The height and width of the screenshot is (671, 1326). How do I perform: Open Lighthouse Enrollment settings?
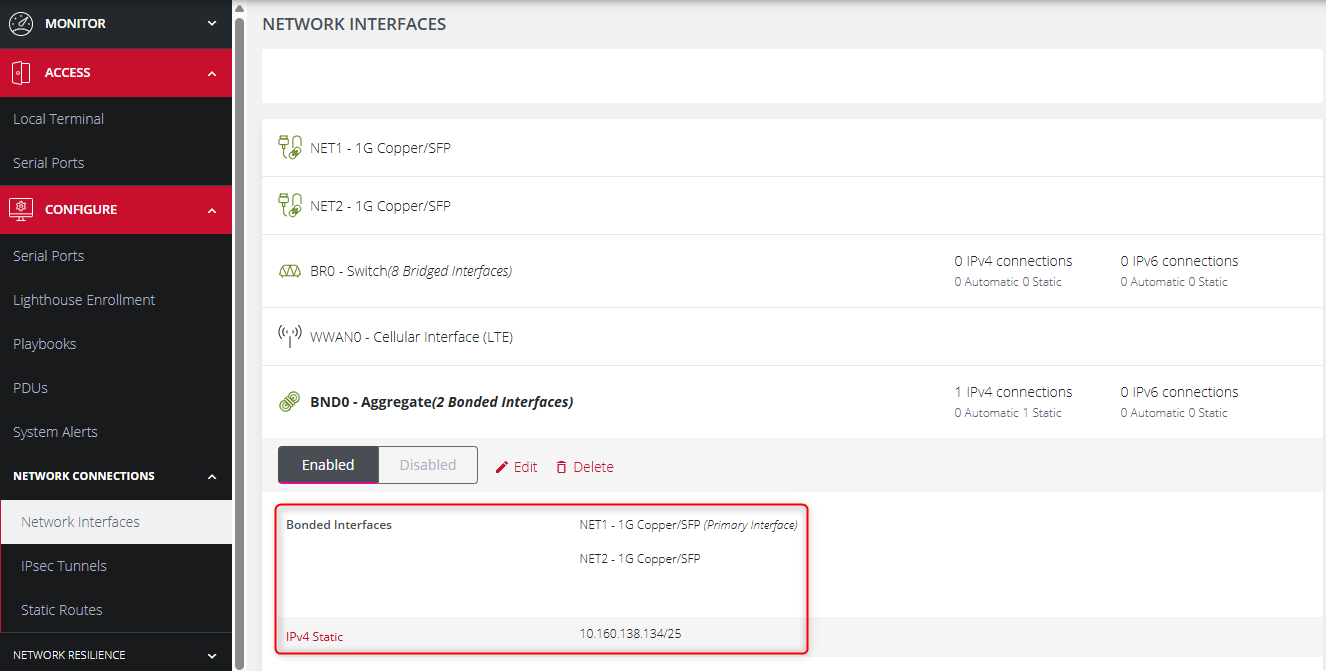point(84,300)
